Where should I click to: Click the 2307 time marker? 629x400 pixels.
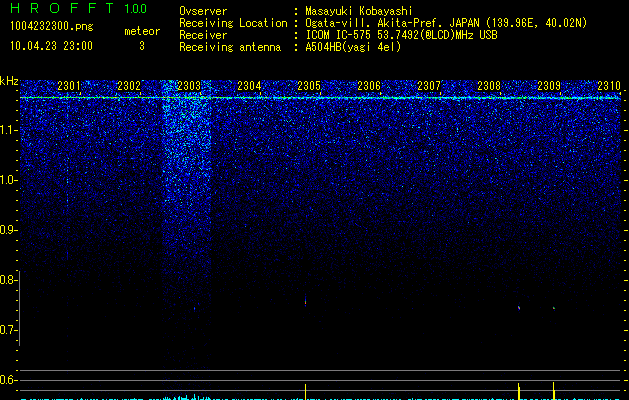tap(429, 86)
